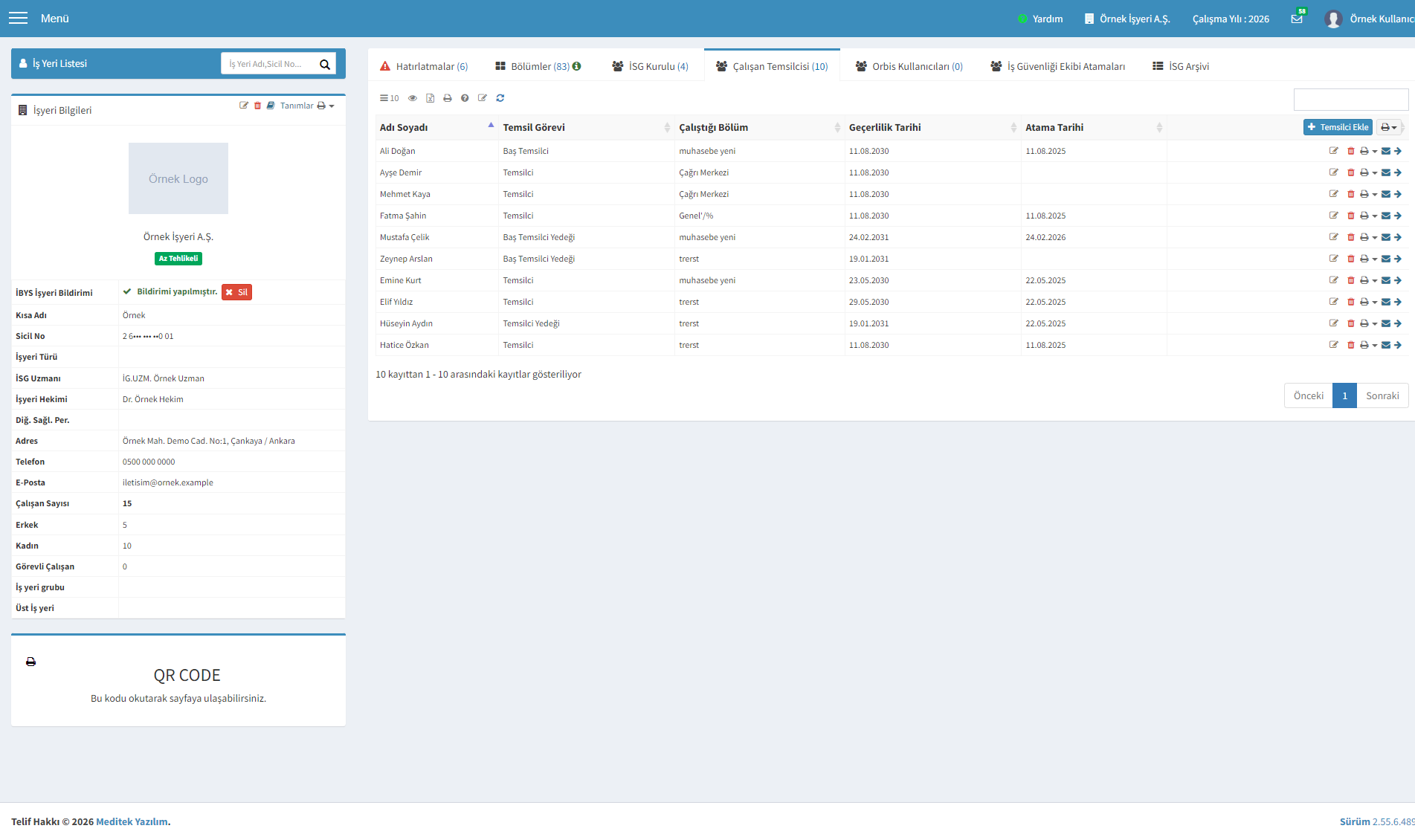
Task: Open Fatma Şahin's row arrow icon
Action: (x=1398, y=216)
